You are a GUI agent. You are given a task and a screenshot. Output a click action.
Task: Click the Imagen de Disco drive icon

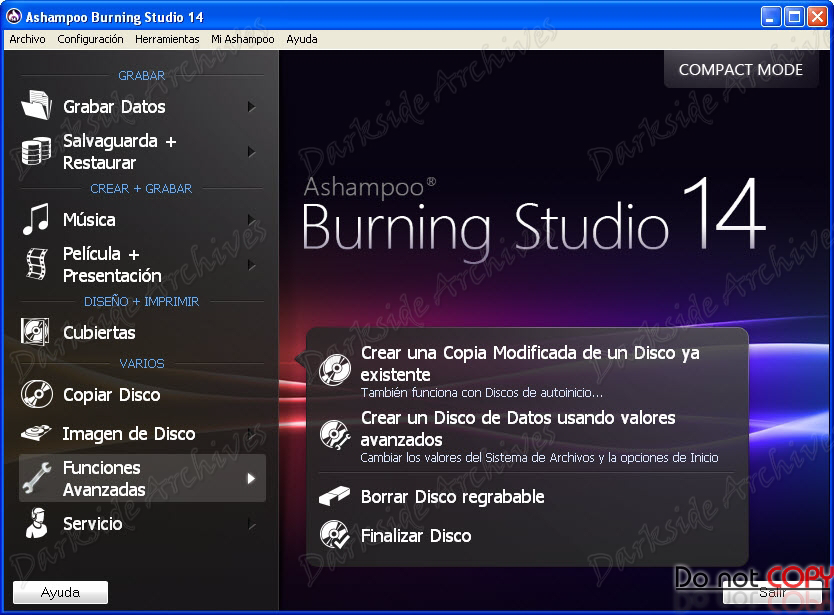click(x=36, y=433)
